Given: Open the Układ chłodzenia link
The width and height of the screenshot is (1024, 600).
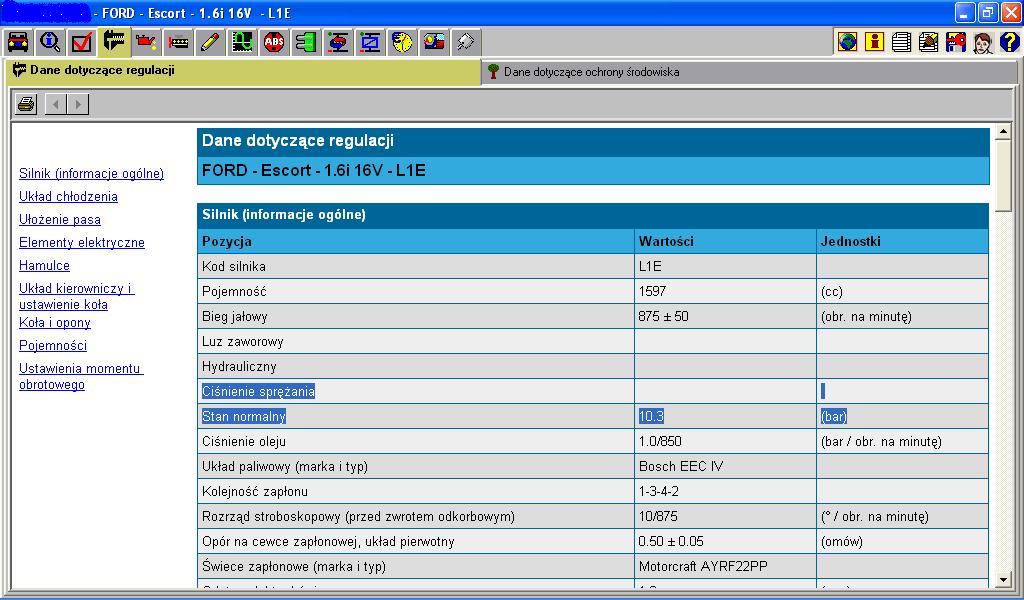Looking at the screenshot, I should click(x=68, y=197).
